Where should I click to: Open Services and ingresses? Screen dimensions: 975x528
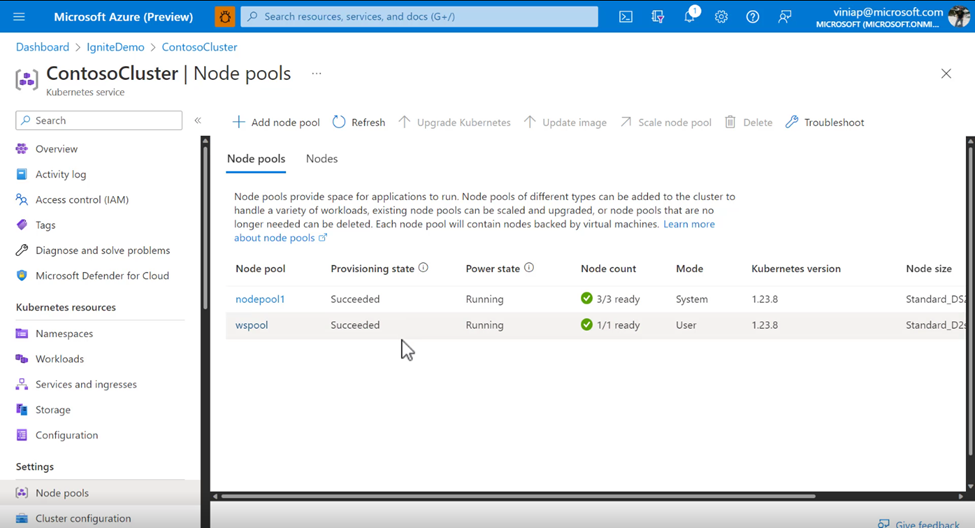(x=85, y=385)
